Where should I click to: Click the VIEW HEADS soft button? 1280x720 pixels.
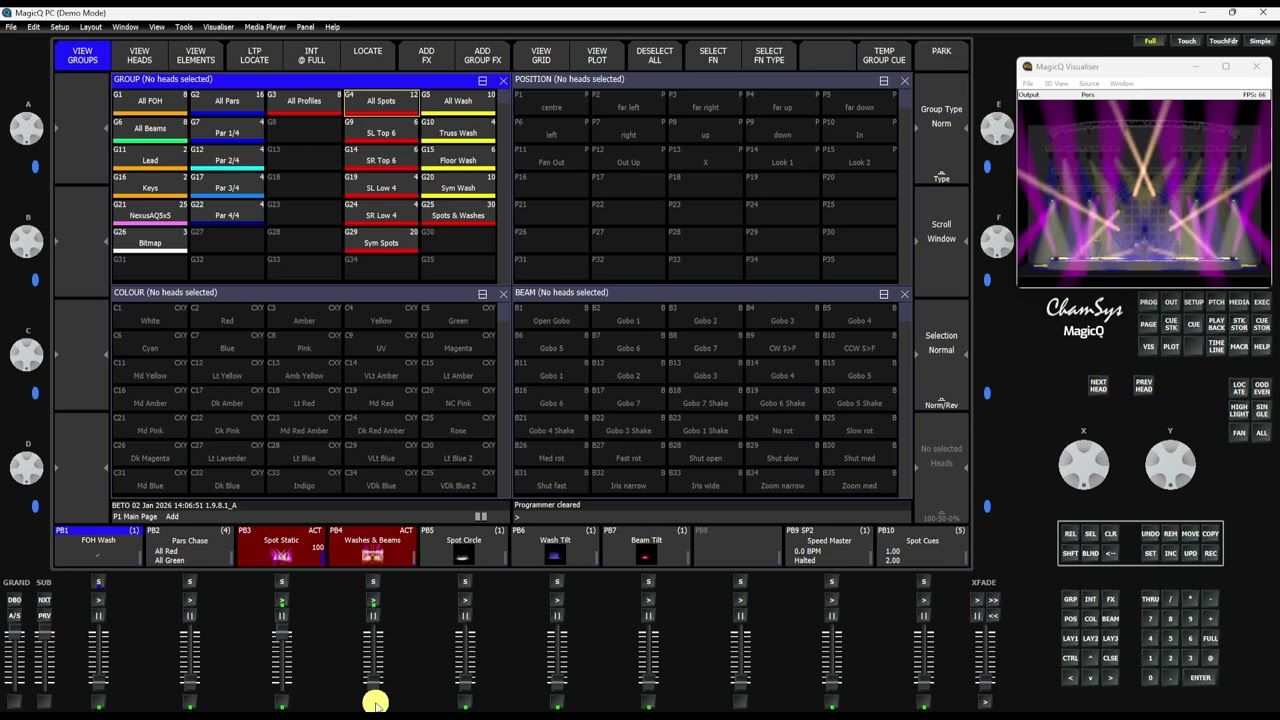(139, 55)
